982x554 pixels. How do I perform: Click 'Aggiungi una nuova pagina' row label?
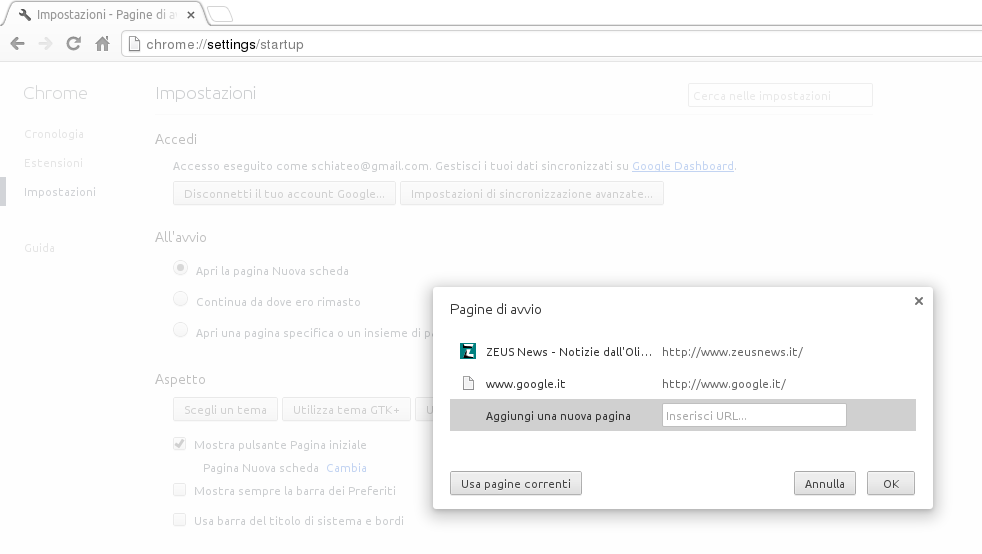coord(558,416)
